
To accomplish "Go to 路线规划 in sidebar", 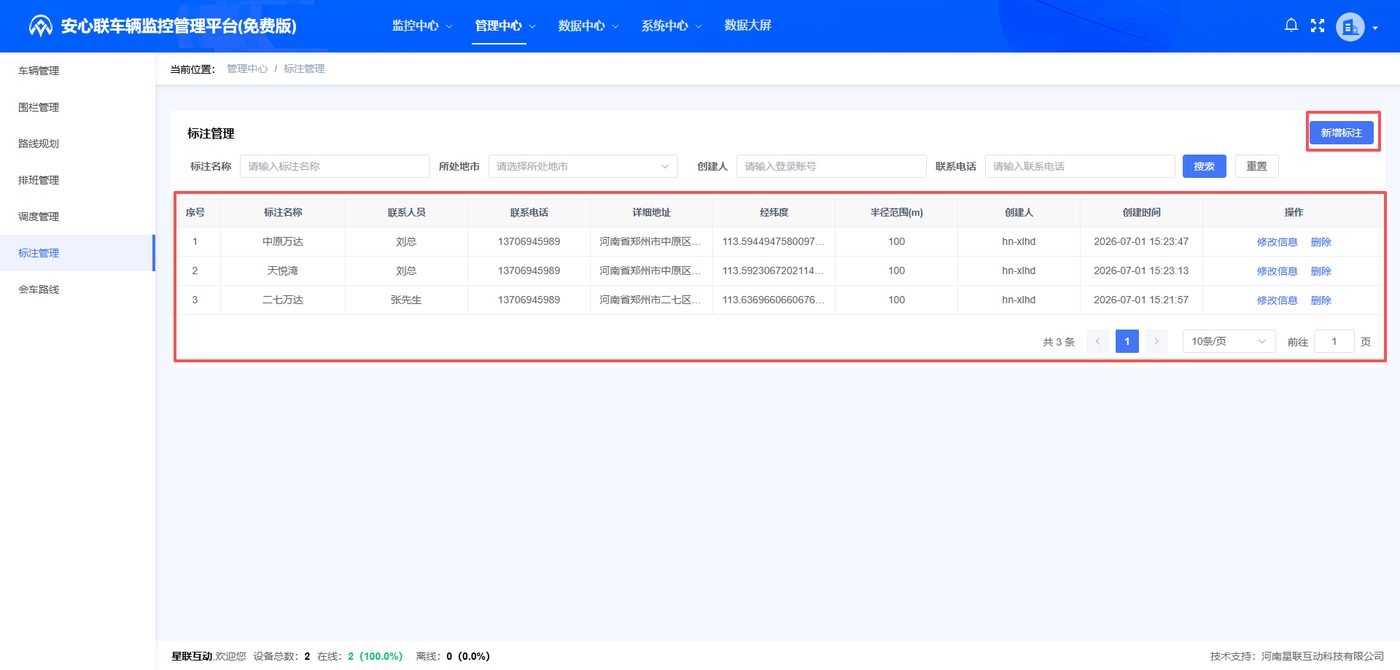I will 77,144.
